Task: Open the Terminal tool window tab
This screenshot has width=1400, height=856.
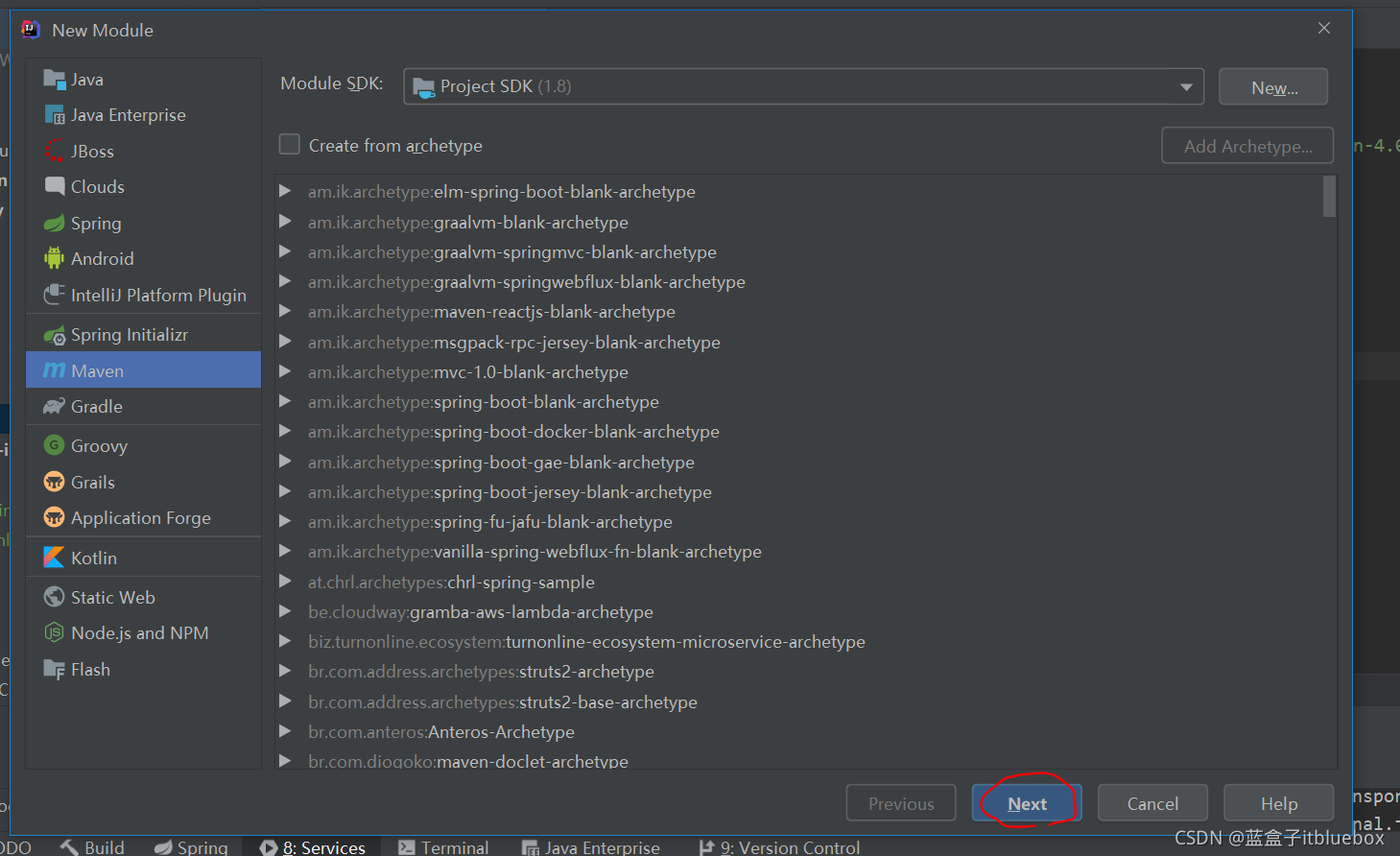Action: [443, 847]
